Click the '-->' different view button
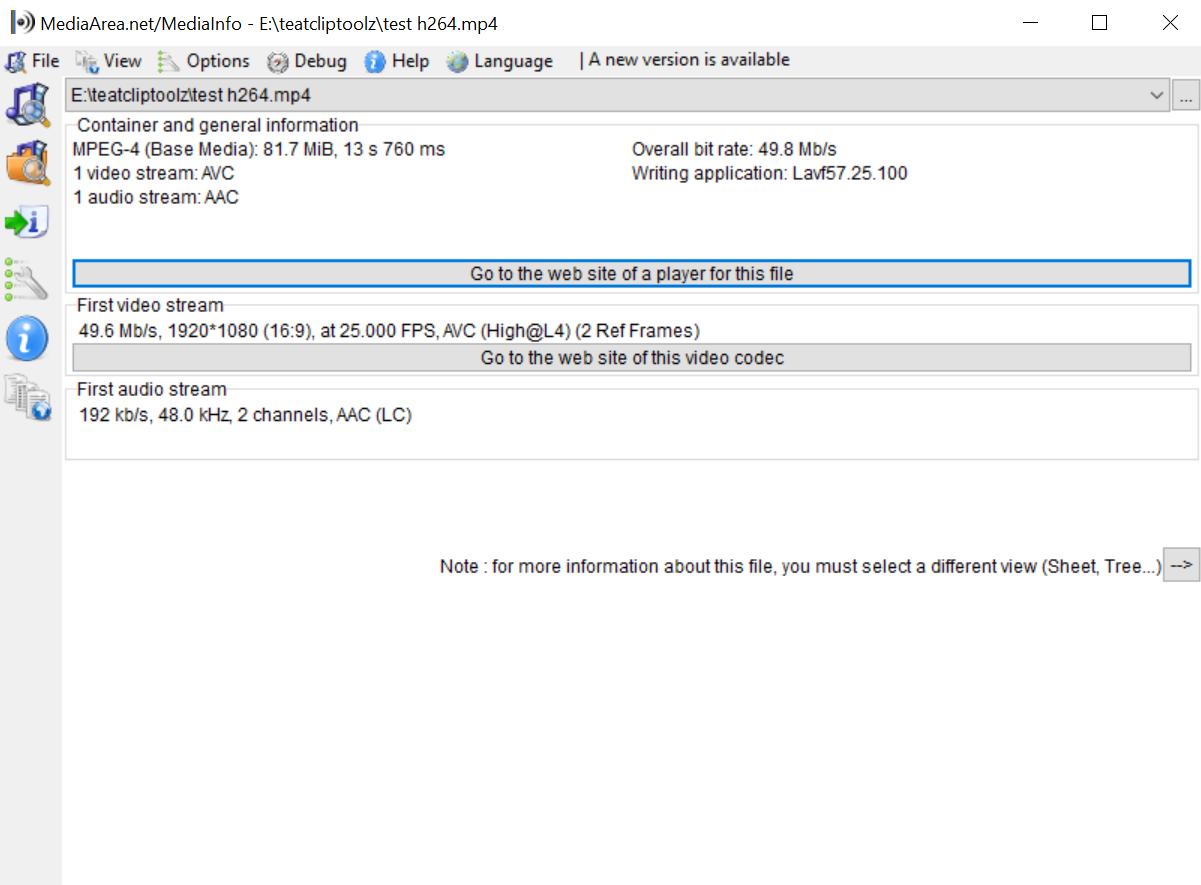The image size is (1201, 885). (1181, 565)
